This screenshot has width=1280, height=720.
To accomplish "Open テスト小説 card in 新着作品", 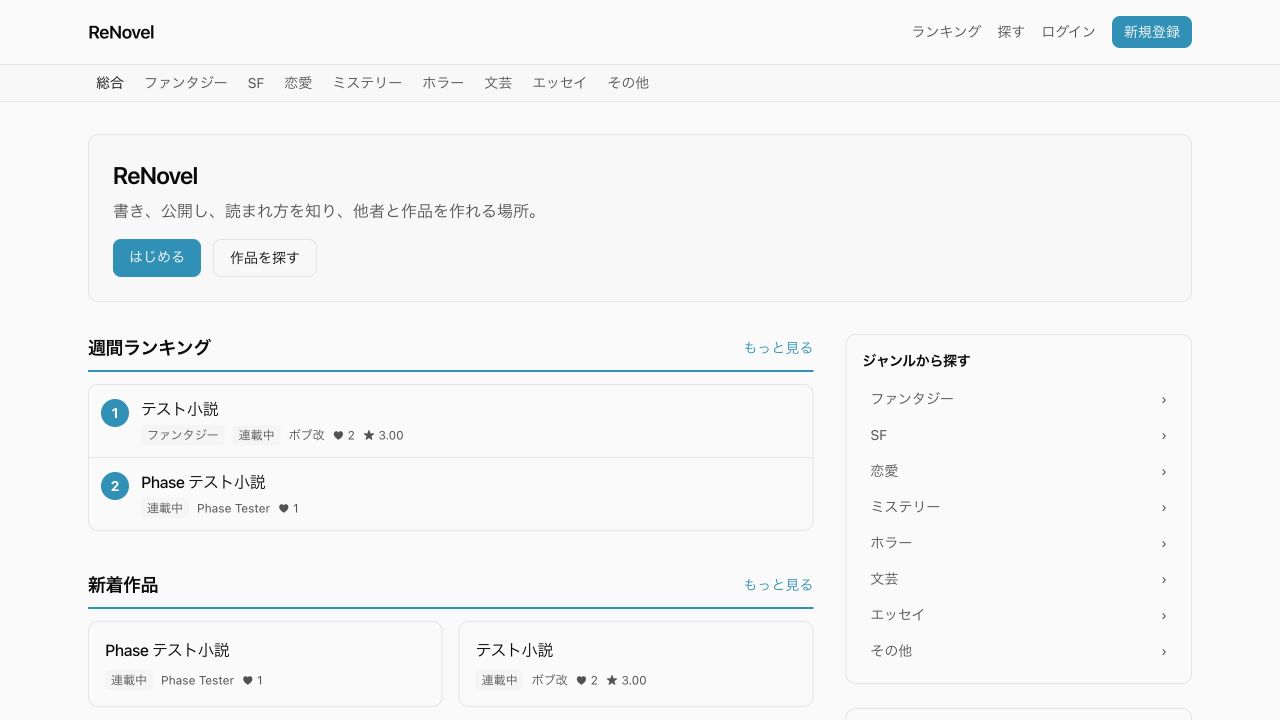I will (x=636, y=664).
